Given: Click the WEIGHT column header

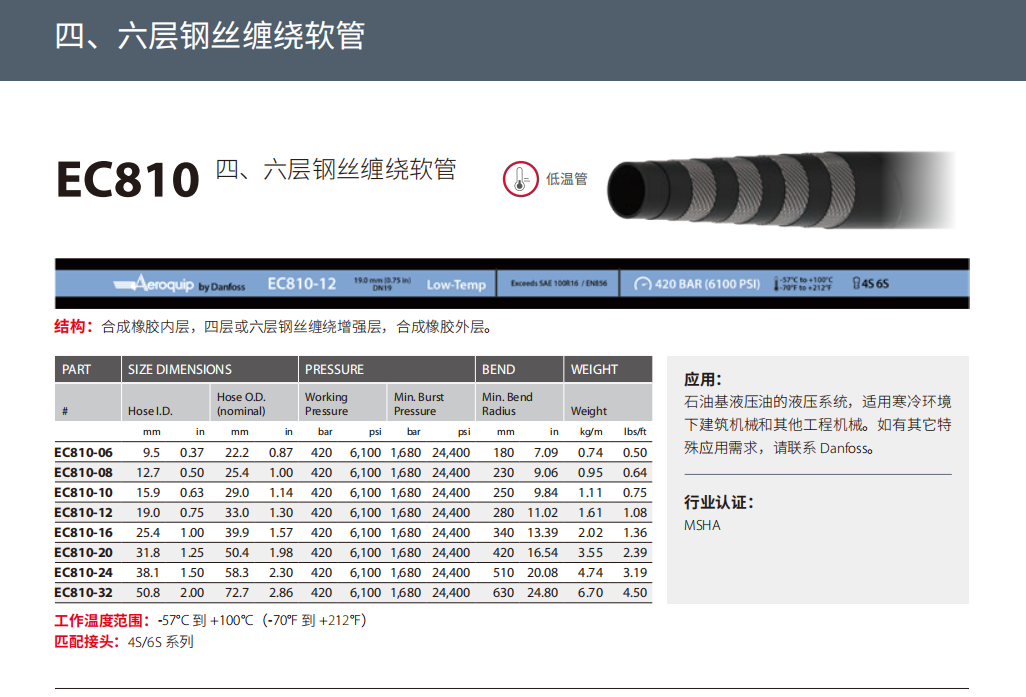Looking at the screenshot, I should point(594,369).
